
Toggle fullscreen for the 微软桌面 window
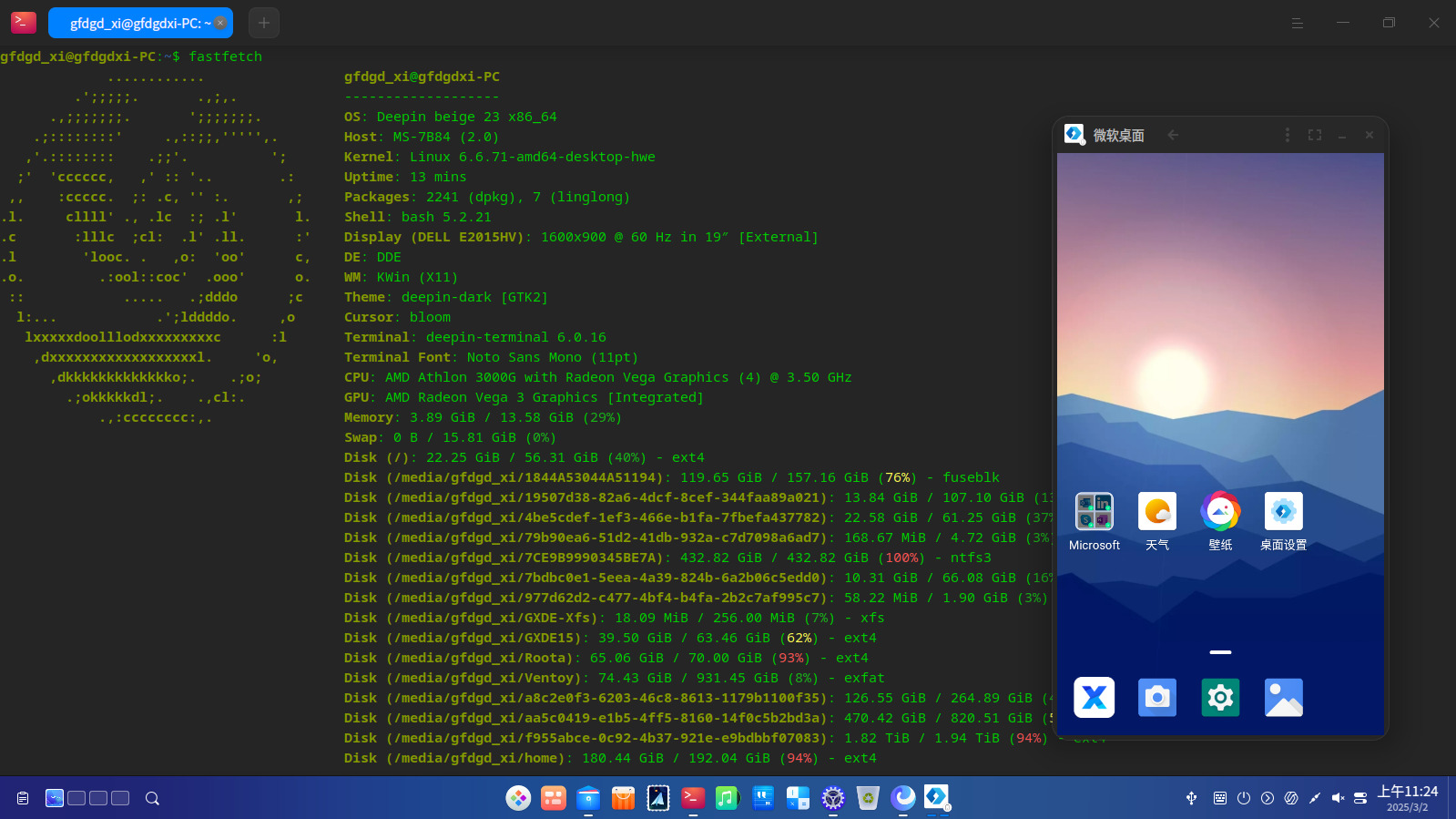coord(1315,135)
